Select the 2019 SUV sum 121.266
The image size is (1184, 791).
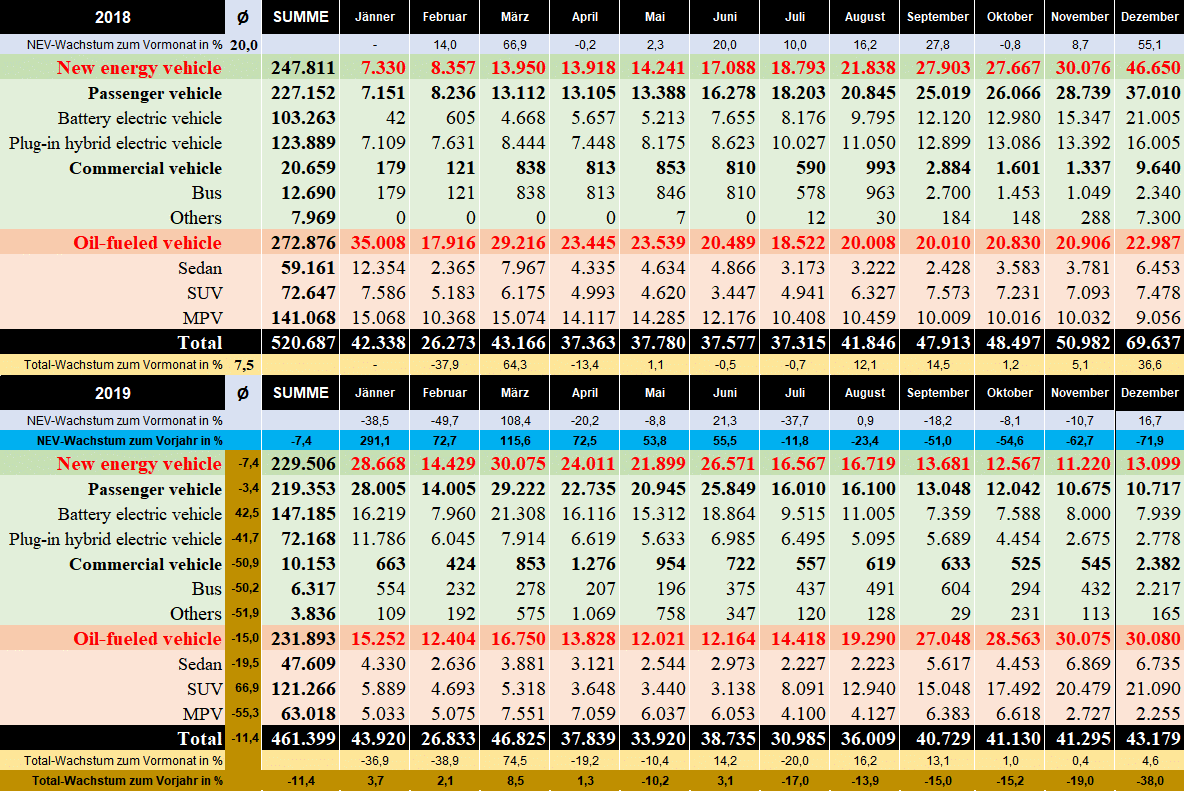pyautogui.click(x=303, y=688)
